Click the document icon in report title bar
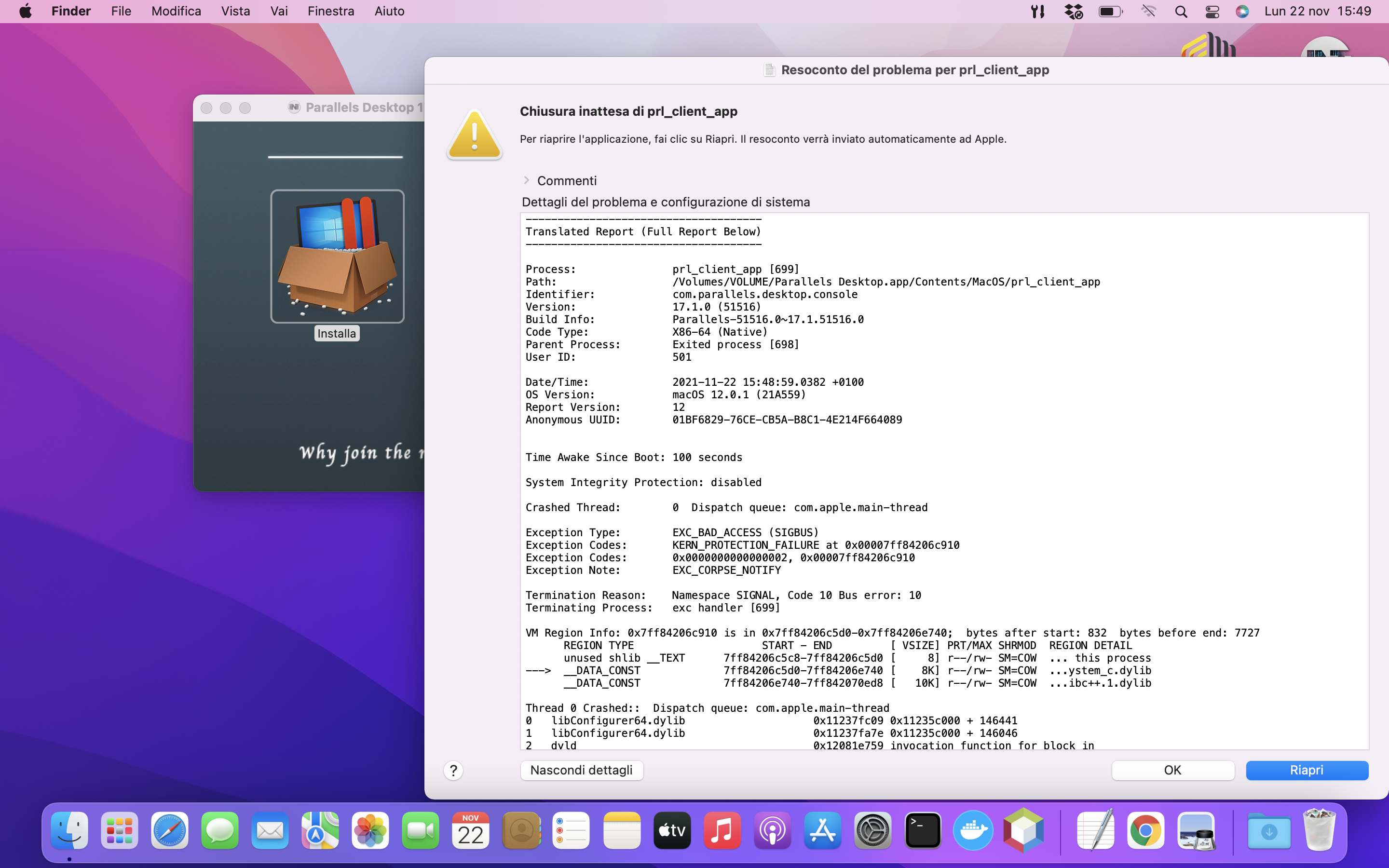 click(770, 70)
